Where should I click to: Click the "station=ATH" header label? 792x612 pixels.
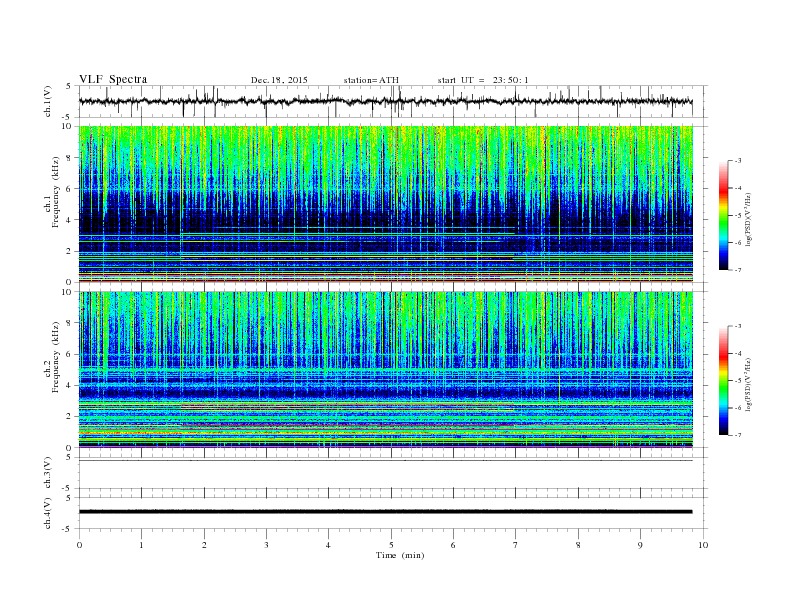(371, 80)
